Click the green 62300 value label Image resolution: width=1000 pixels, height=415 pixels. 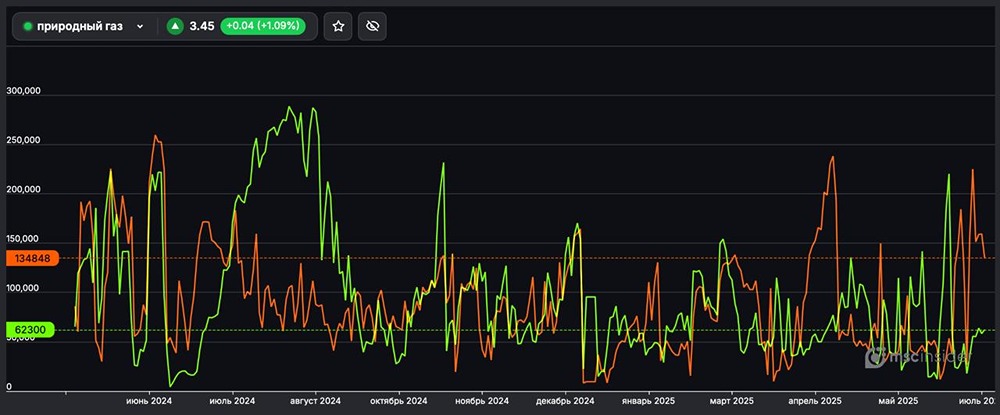[32, 329]
